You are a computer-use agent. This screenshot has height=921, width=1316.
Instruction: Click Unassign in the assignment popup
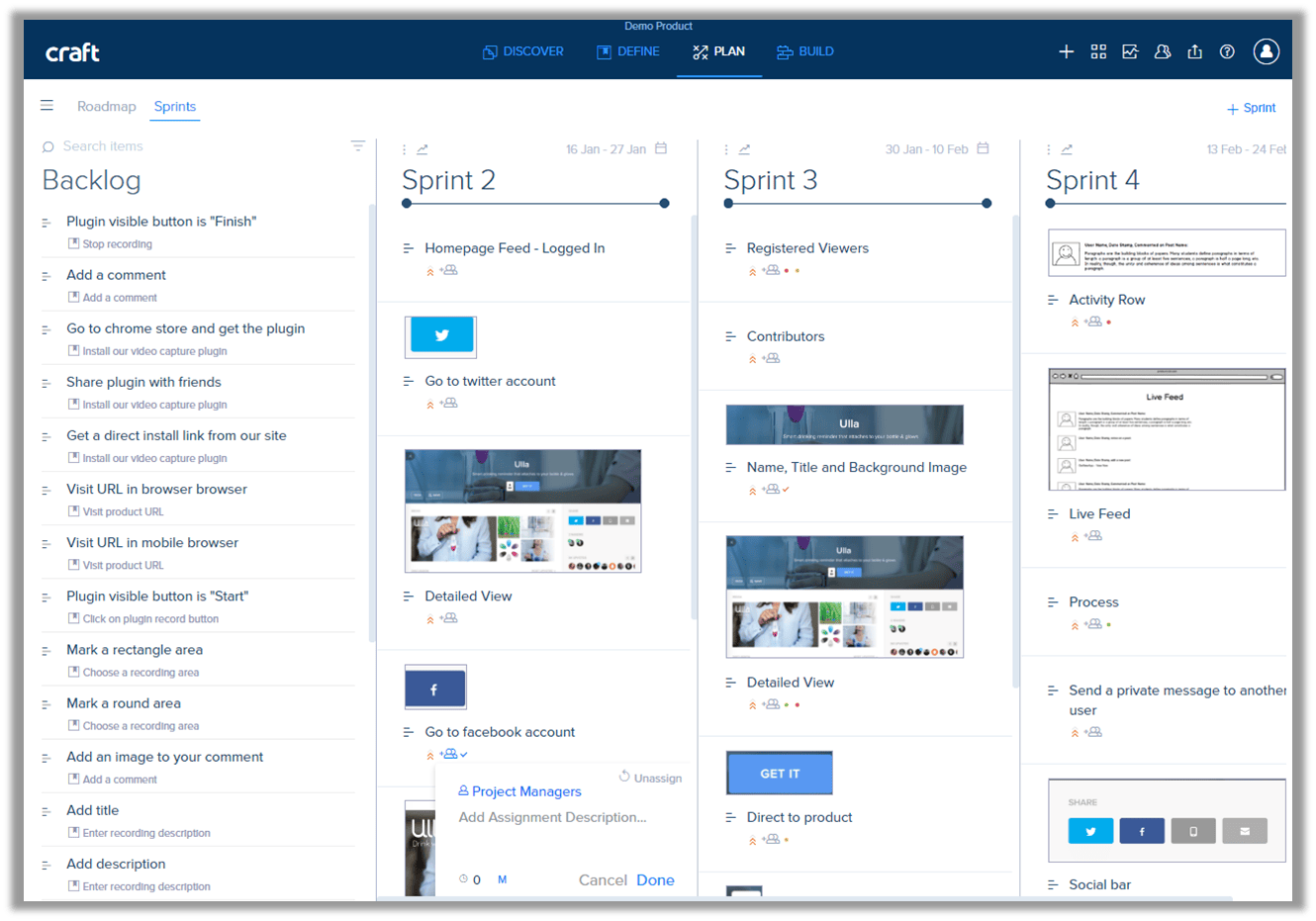tap(651, 778)
